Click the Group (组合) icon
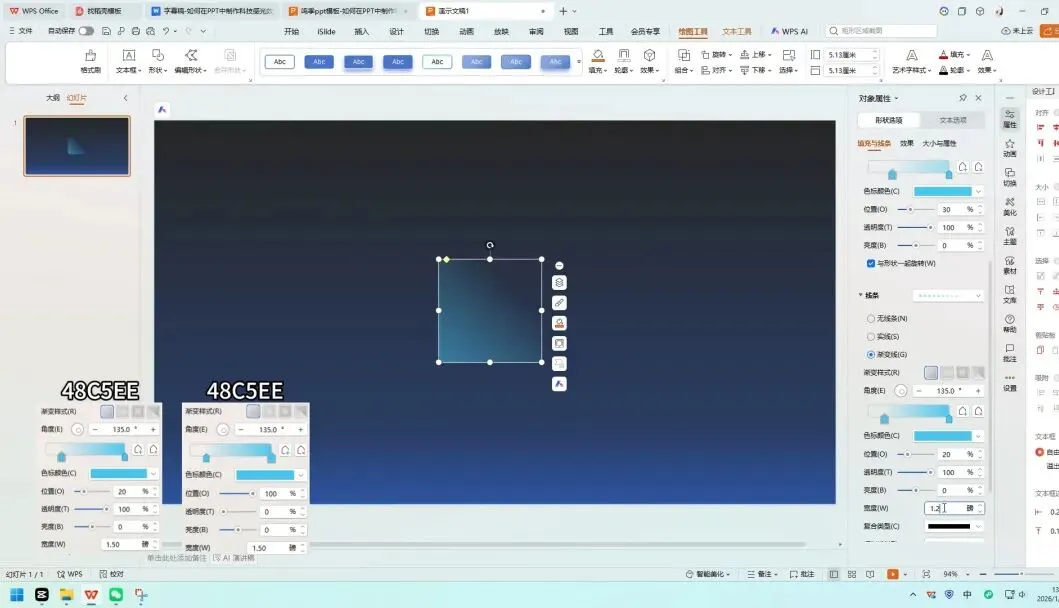This screenshot has height=608, width=1059. pyautogui.click(x=683, y=55)
